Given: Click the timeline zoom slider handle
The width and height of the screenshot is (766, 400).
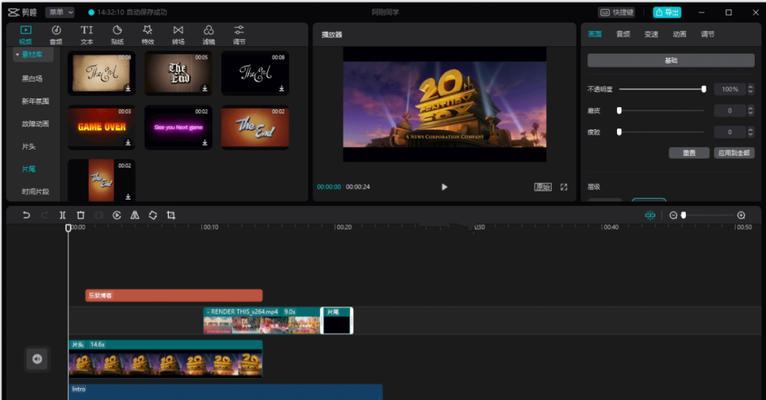Looking at the screenshot, I should coord(683,215).
